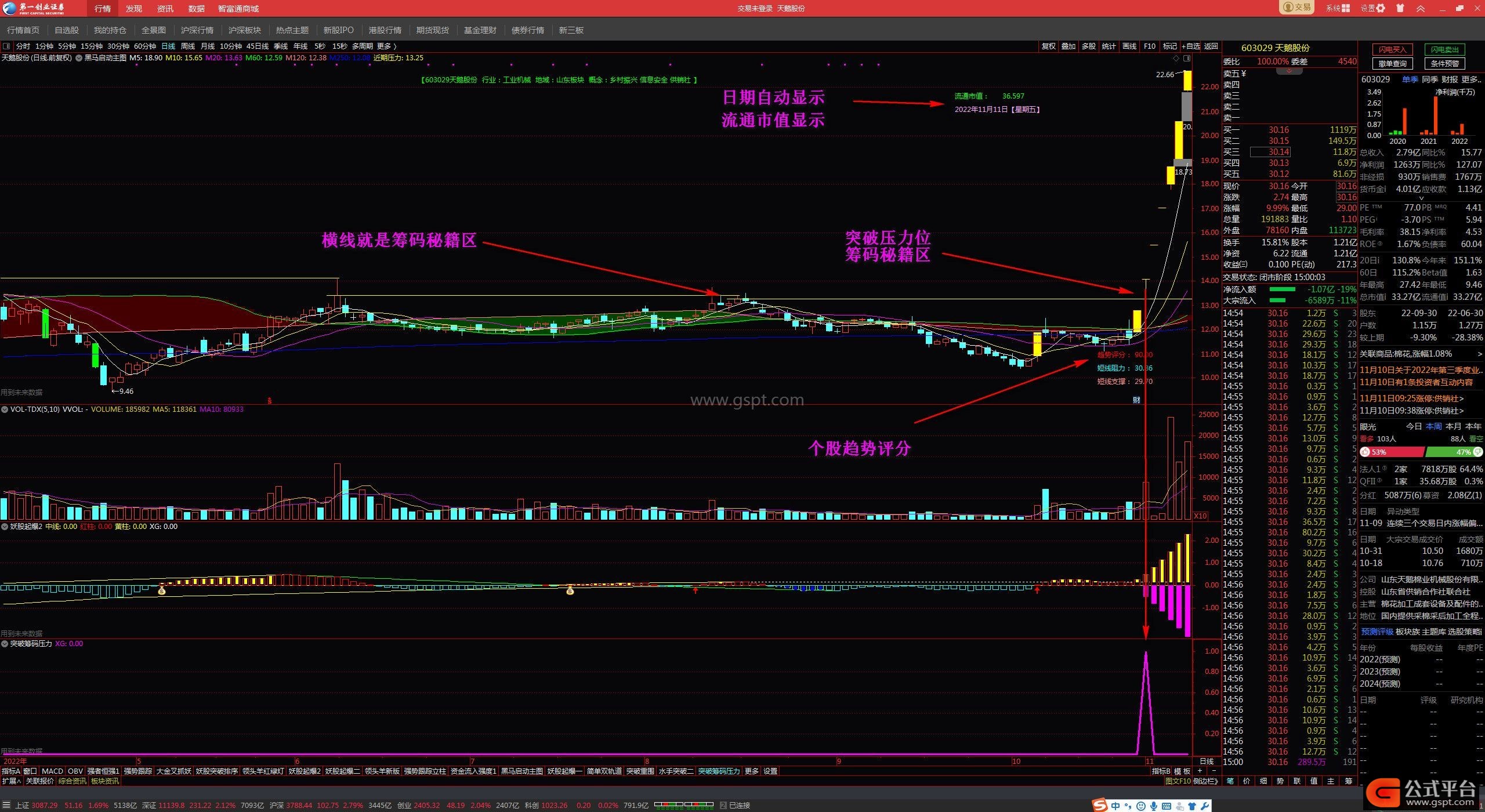Click the 黑马启动主图 indicator dropdown circle
This screenshot has width=1485, height=812.
[79, 58]
